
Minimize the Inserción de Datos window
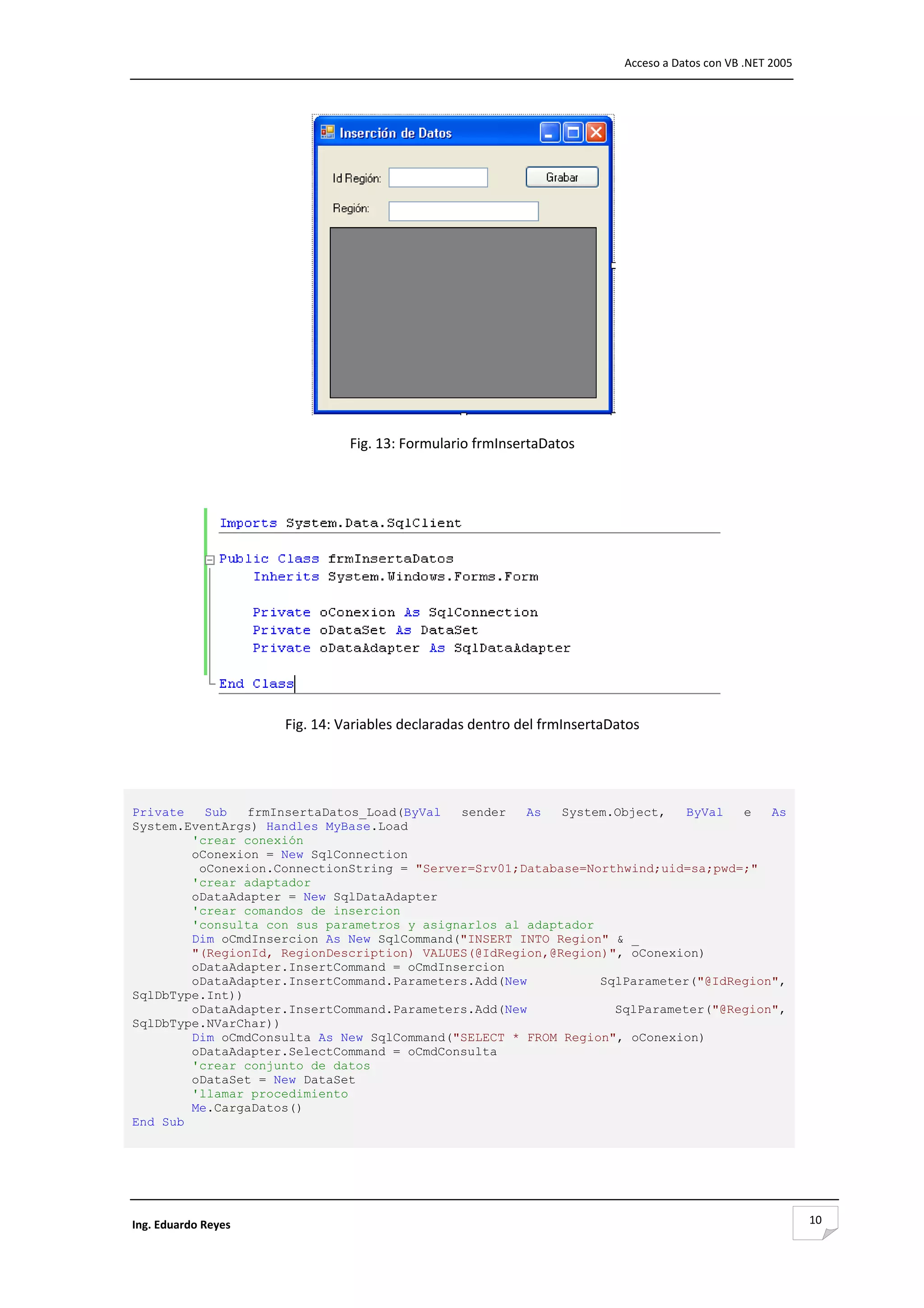point(550,132)
